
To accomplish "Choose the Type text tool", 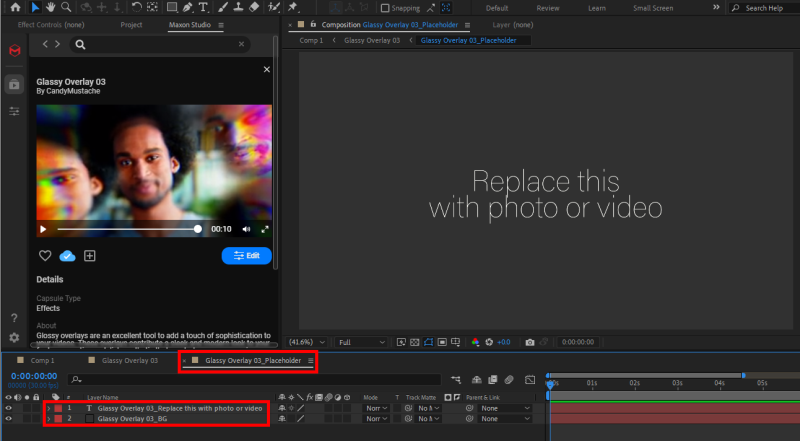I will point(204,7).
